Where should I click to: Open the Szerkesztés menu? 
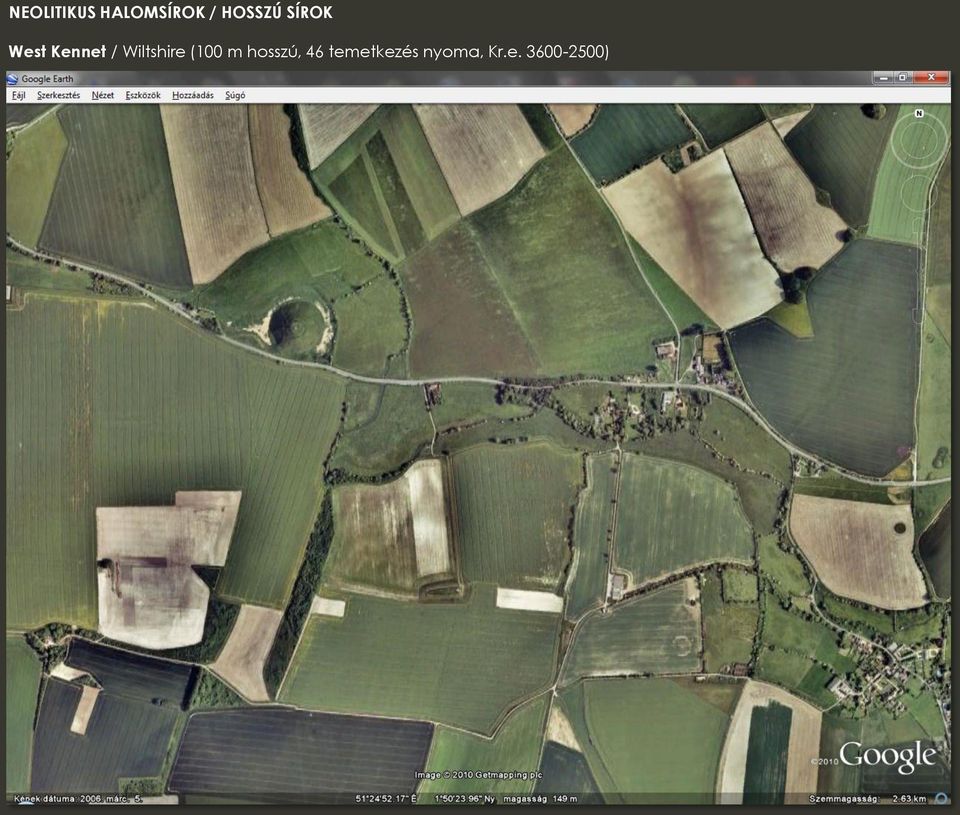click(58, 96)
